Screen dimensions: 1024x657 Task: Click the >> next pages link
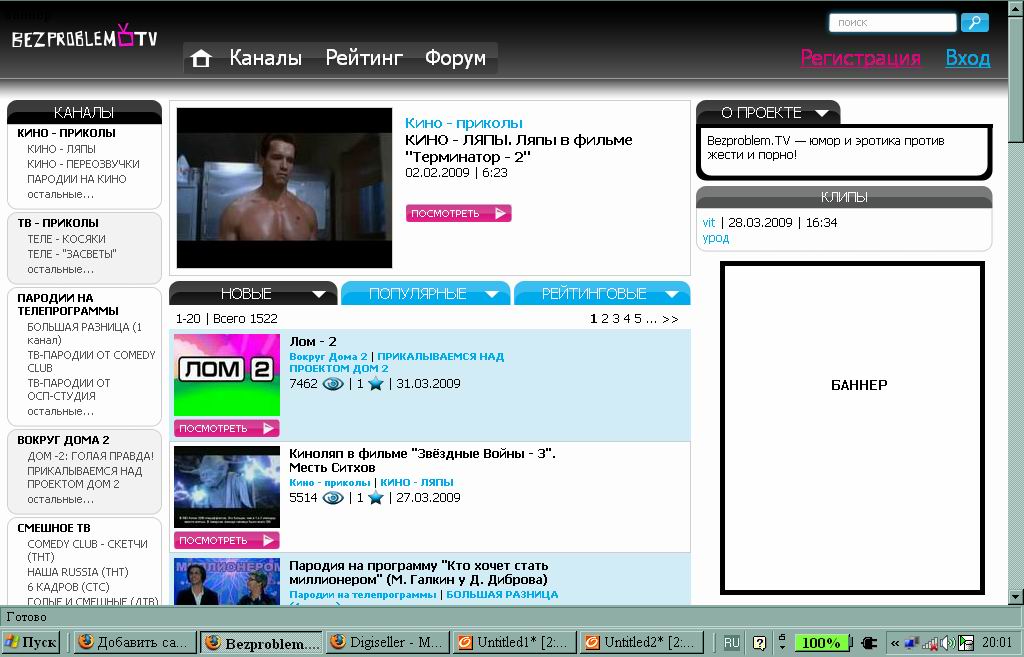(670, 319)
